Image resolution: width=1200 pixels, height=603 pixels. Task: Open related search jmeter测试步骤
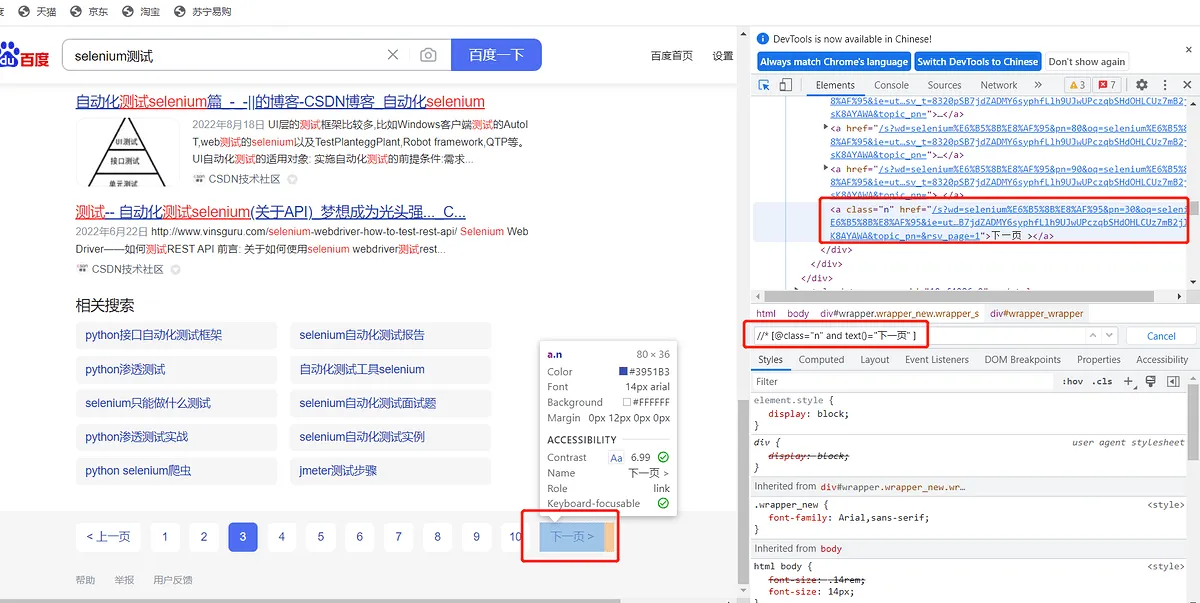(390, 471)
